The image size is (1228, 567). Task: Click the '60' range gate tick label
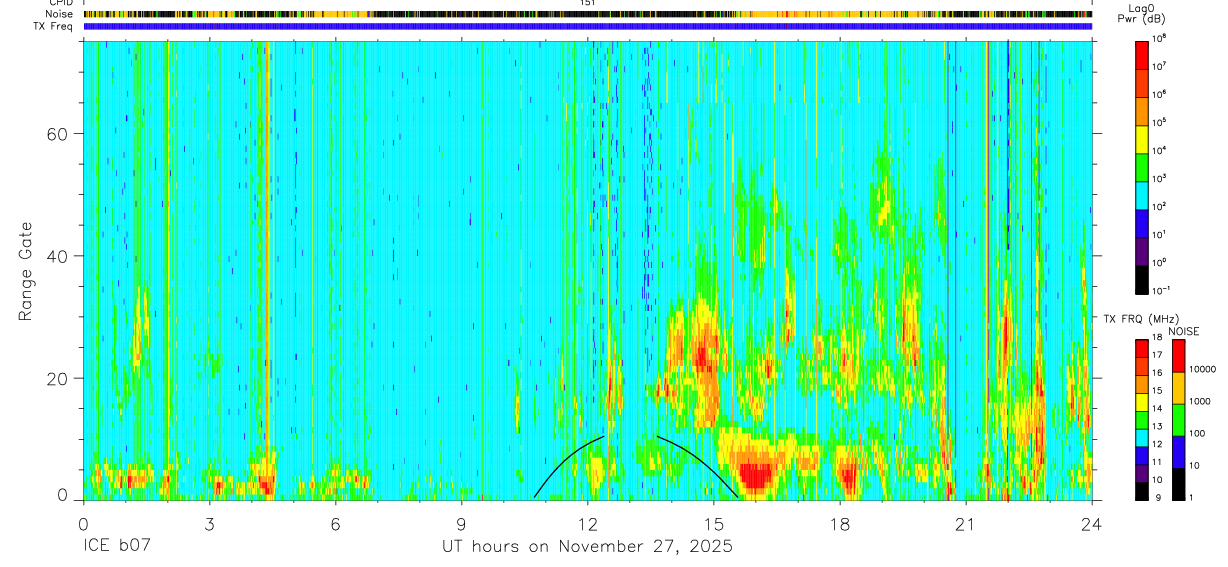pyautogui.click(x=58, y=134)
